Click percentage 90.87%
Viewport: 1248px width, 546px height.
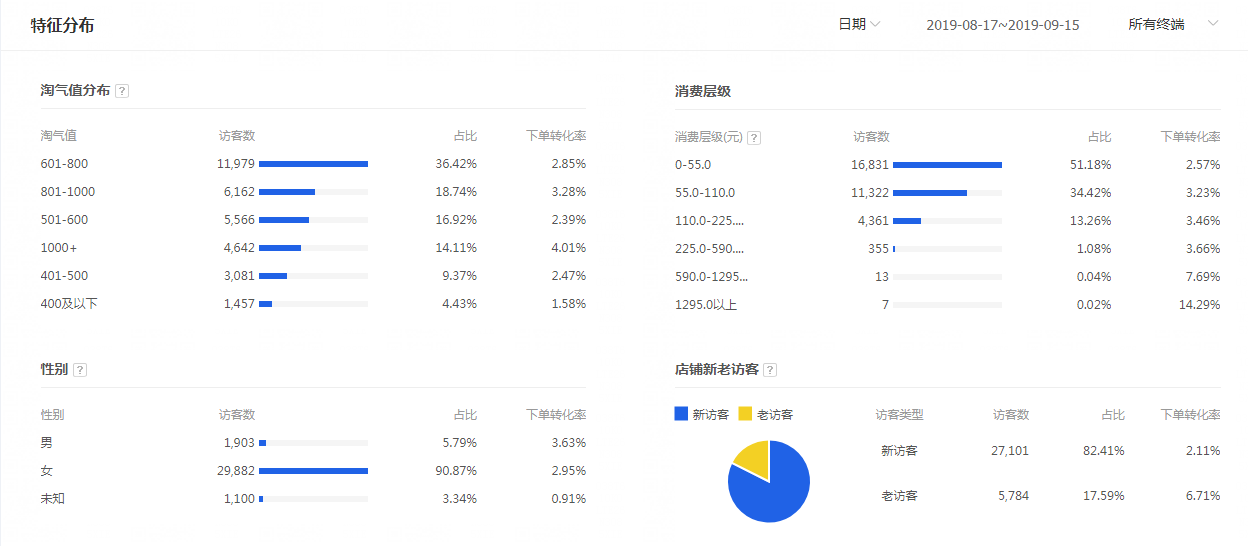(x=456, y=471)
